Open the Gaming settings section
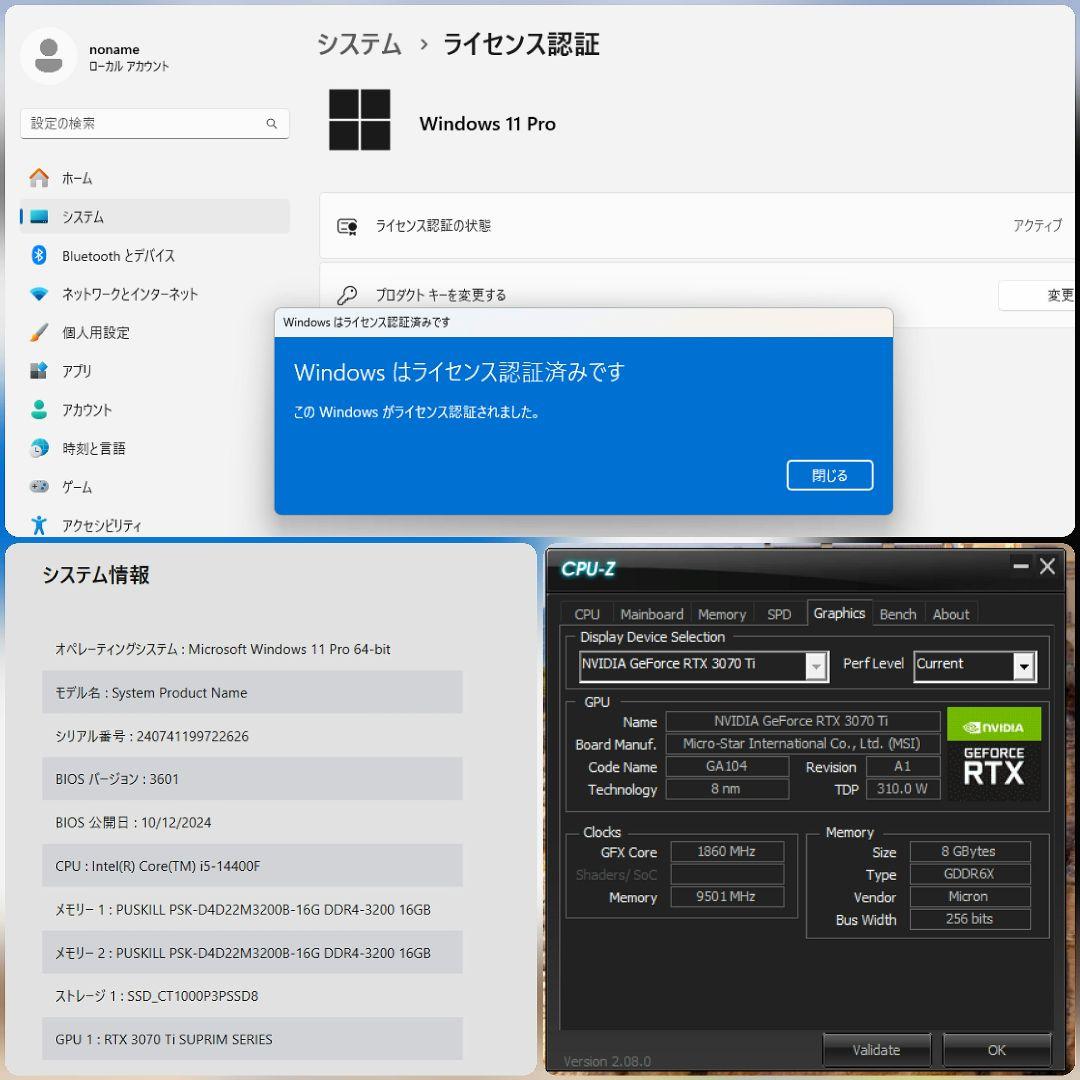The image size is (1080, 1080). (x=76, y=487)
